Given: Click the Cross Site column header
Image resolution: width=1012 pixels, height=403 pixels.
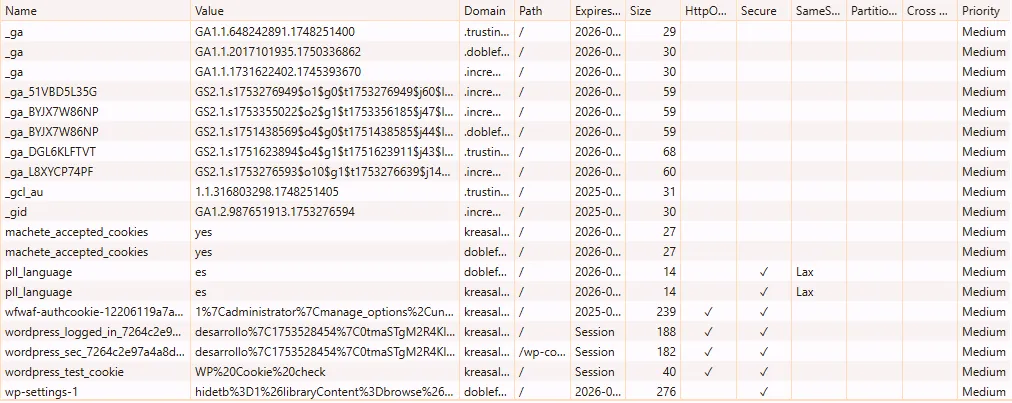Looking at the screenshot, I should 929,11.
